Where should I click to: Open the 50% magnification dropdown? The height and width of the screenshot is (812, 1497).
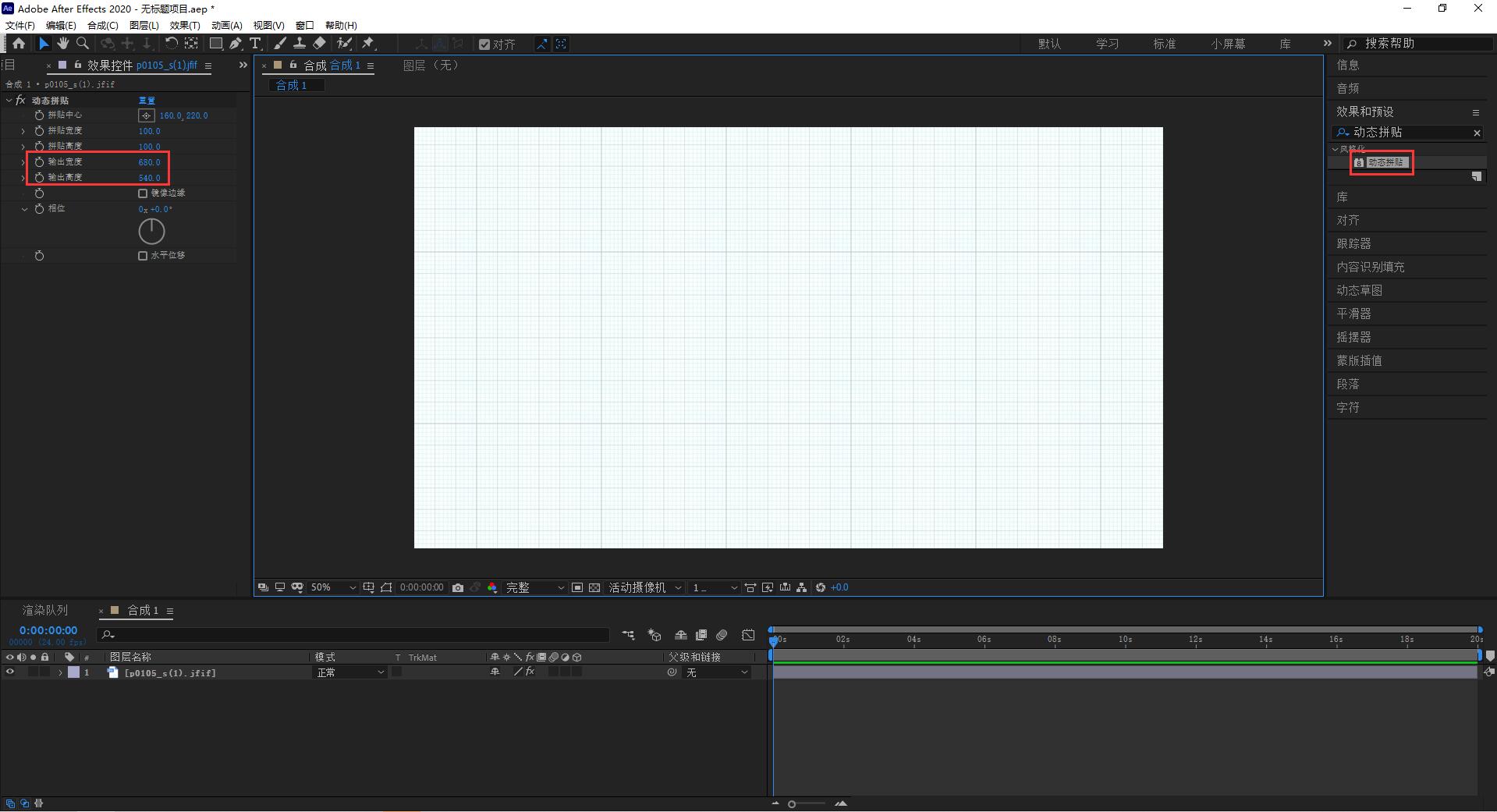[x=333, y=587]
